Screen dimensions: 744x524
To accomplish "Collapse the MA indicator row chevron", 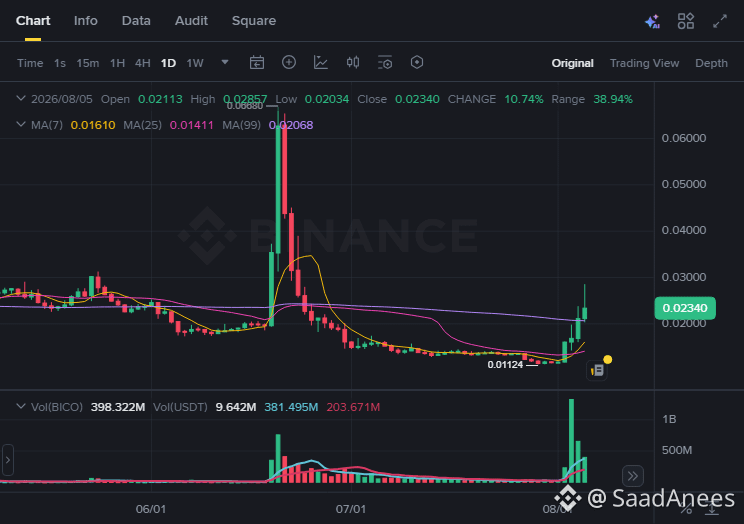I will point(21,125).
